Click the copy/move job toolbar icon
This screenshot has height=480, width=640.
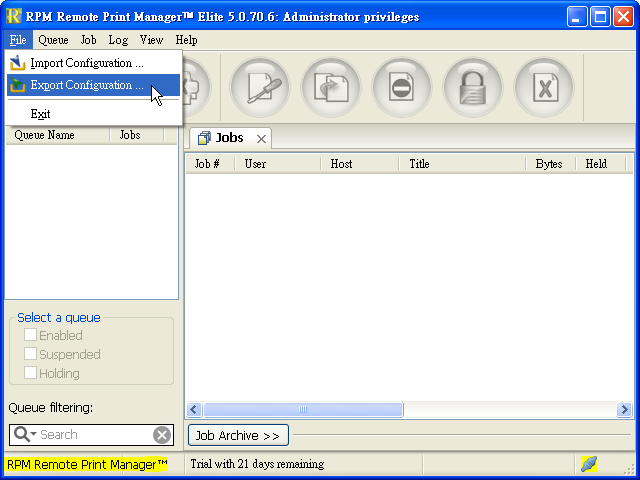(x=331, y=87)
